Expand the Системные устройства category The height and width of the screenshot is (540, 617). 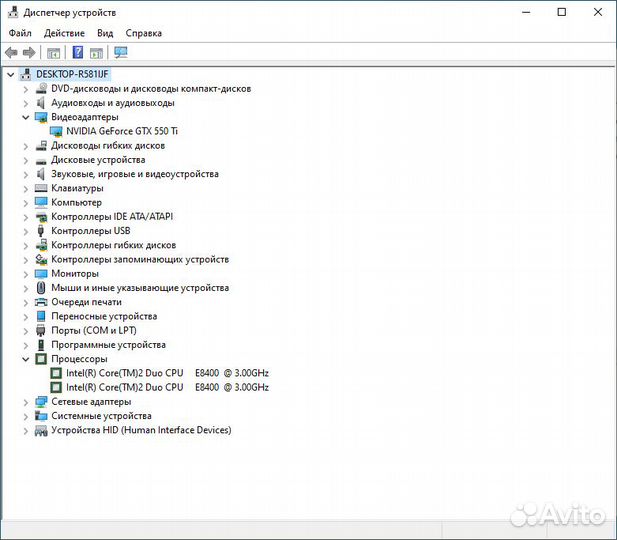tap(26, 416)
